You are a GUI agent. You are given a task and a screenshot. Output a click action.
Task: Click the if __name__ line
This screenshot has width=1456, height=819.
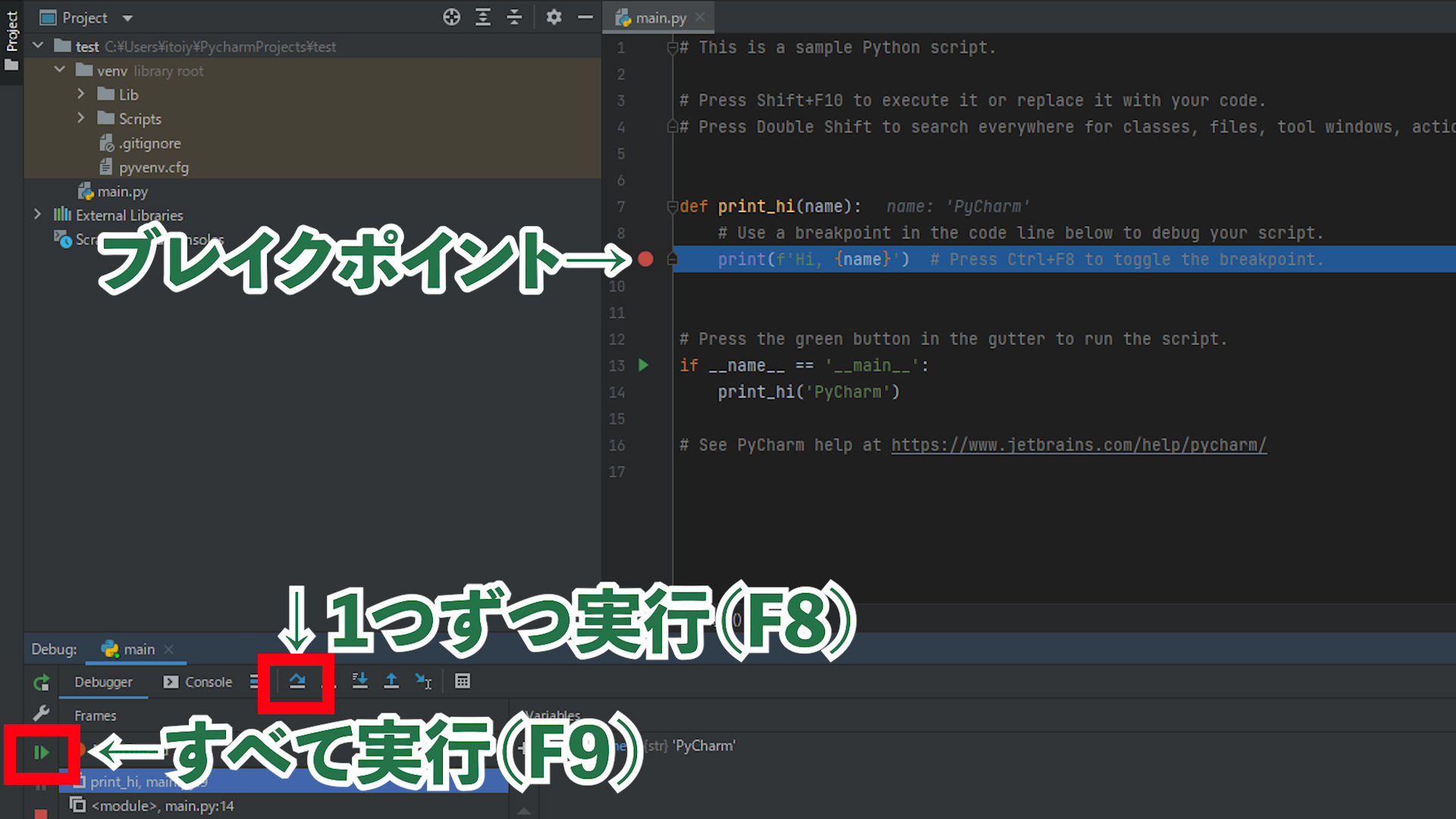(x=804, y=366)
